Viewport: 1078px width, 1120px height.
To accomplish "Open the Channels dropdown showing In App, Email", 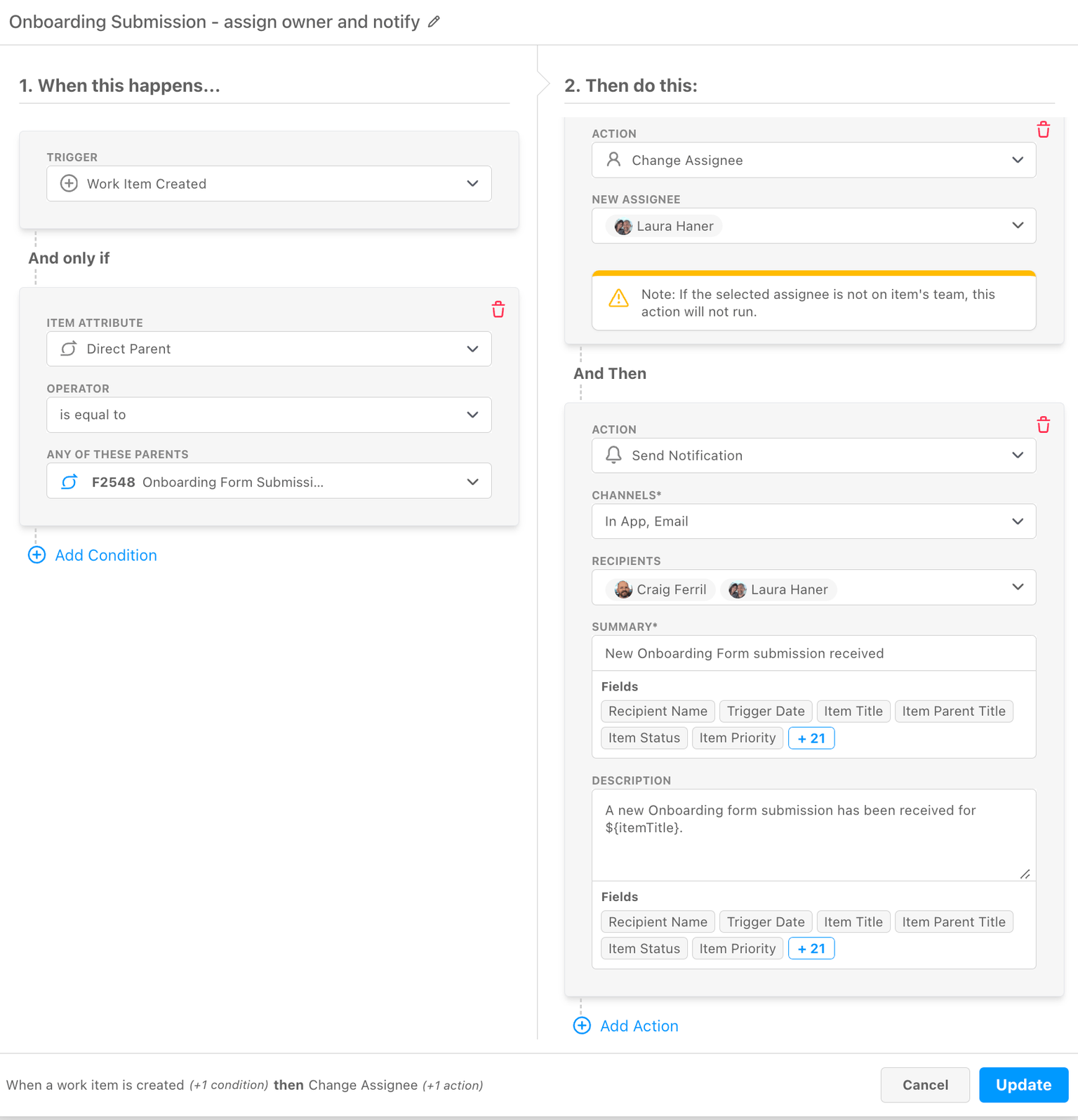I will [x=813, y=521].
